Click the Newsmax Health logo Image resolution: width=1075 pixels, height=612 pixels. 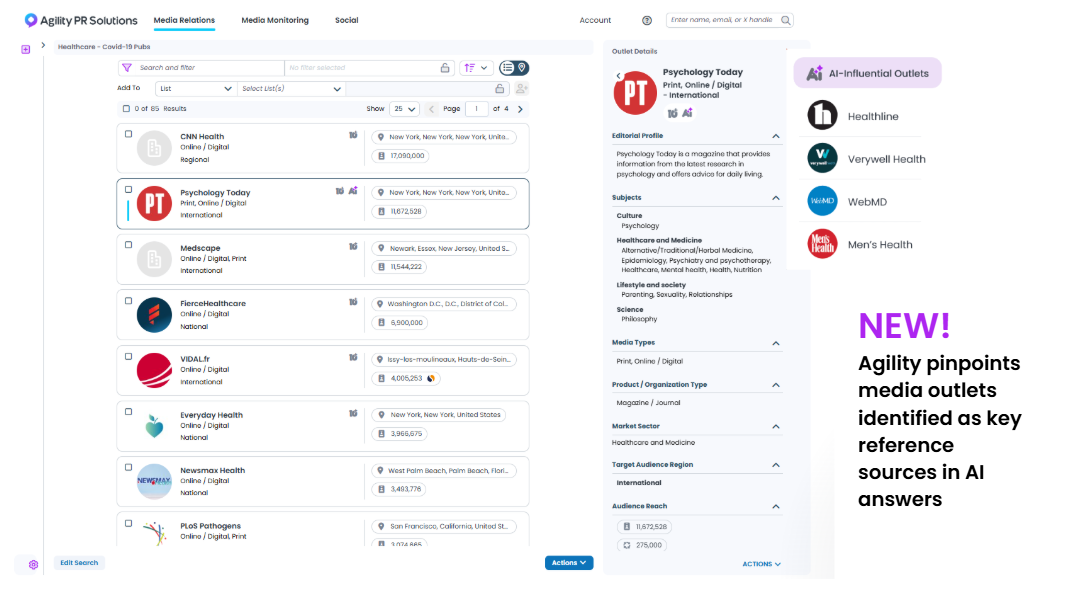154,481
